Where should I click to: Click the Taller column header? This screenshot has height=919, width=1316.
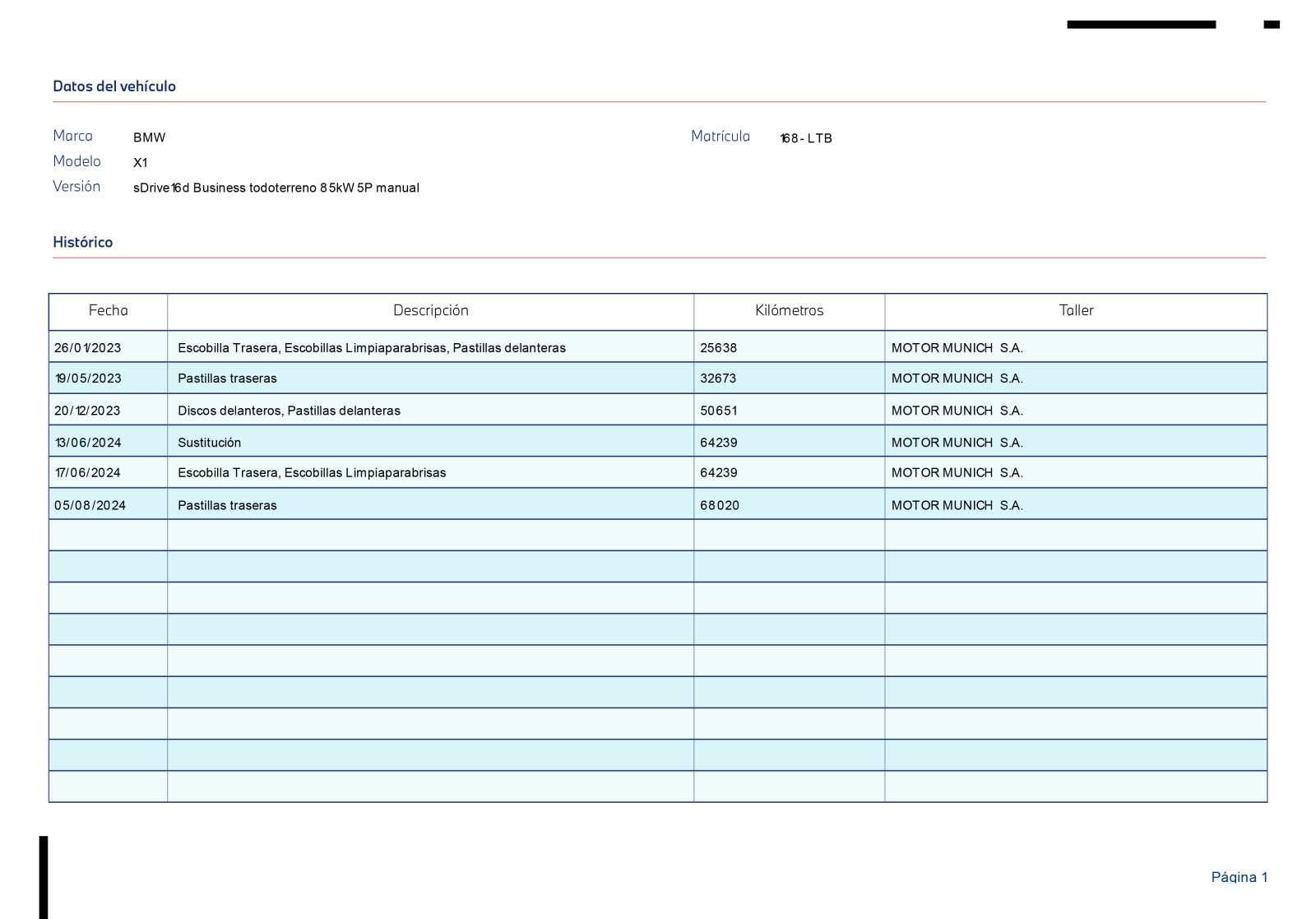coord(1076,311)
